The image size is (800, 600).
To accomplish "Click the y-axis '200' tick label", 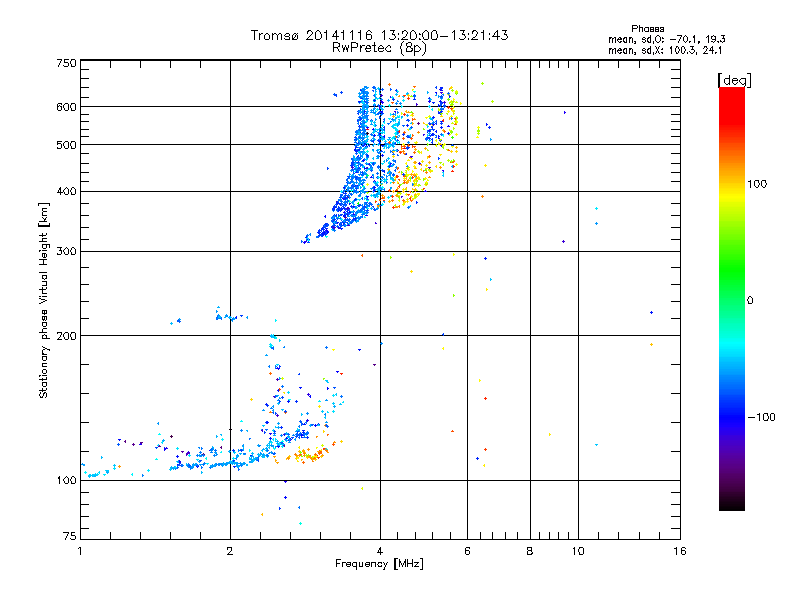I will point(66,336).
